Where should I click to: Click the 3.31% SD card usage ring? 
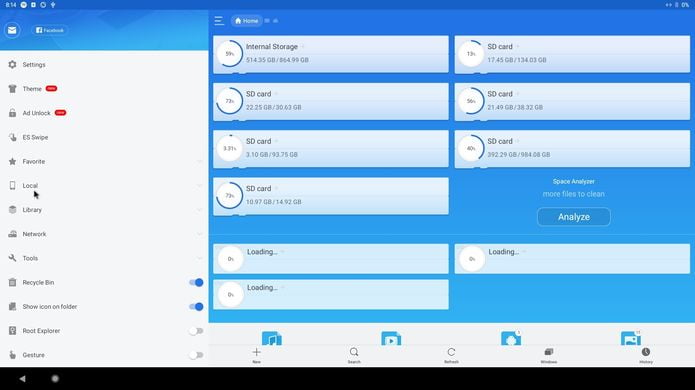230,148
